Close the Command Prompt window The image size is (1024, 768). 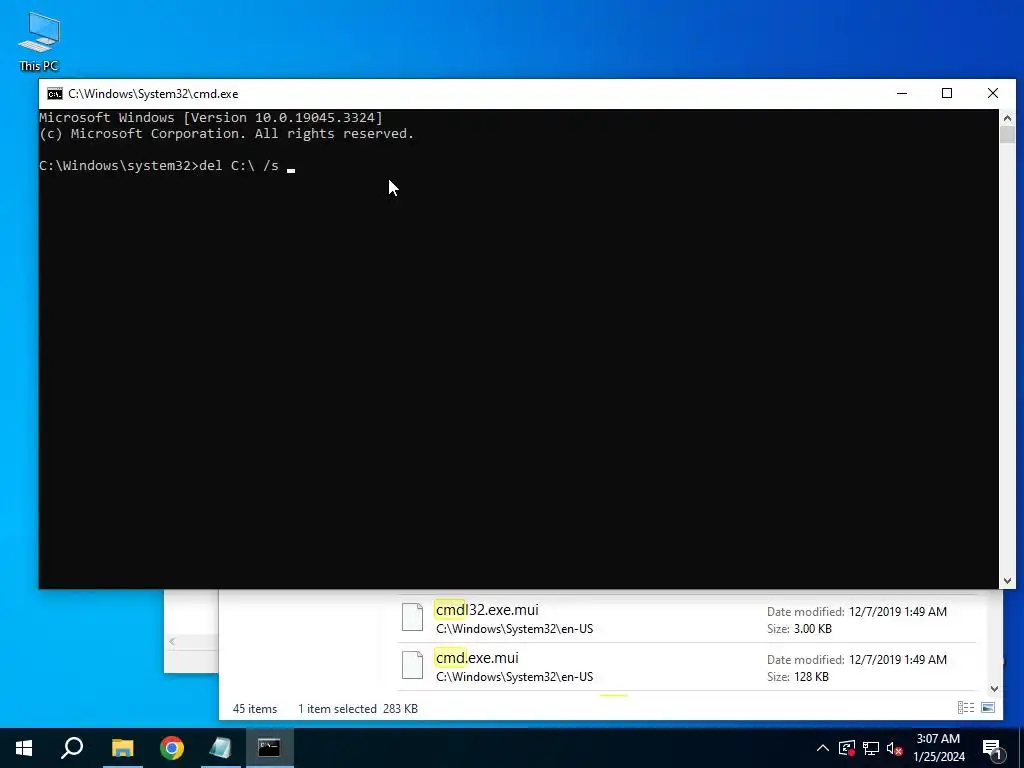pyautogui.click(x=993, y=93)
